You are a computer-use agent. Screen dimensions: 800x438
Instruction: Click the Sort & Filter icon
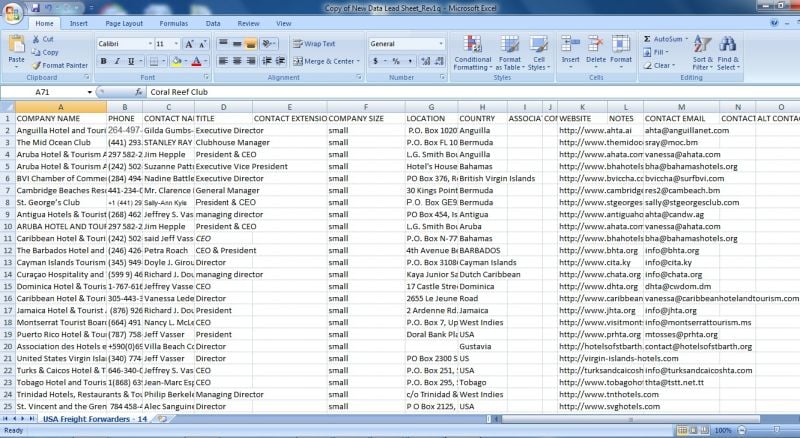click(702, 52)
